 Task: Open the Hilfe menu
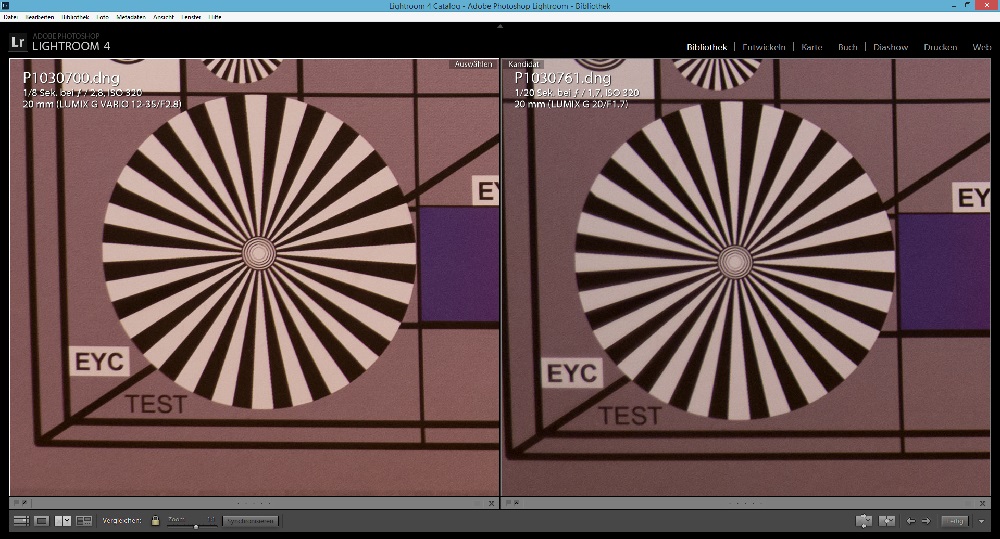pyautogui.click(x=216, y=17)
